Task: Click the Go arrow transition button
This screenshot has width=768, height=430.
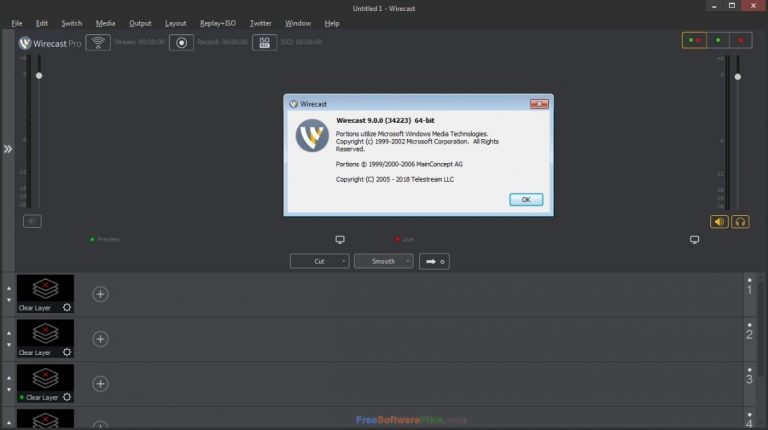Action: [434, 262]
